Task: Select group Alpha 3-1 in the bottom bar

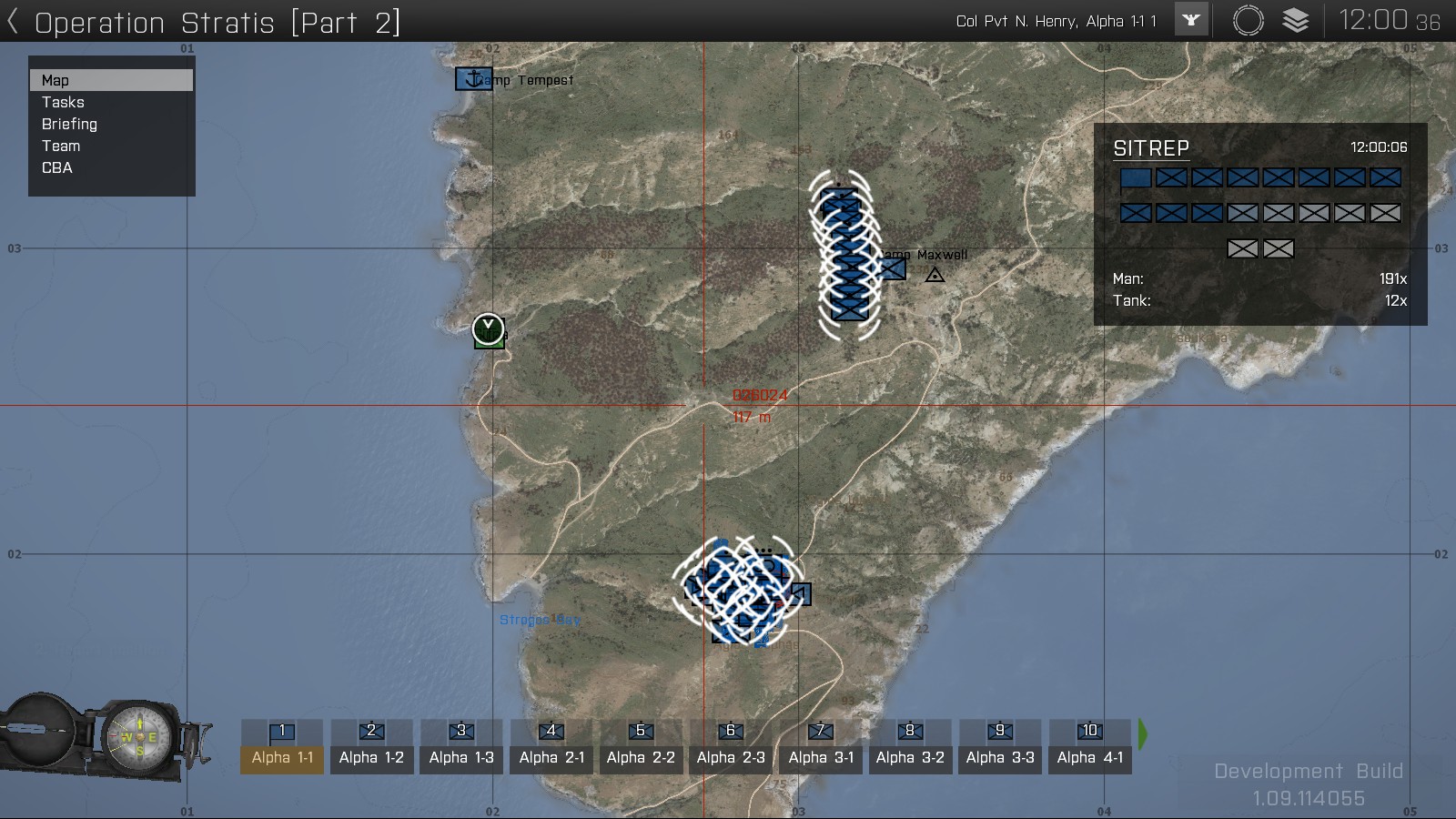Action: pos(821,747)
